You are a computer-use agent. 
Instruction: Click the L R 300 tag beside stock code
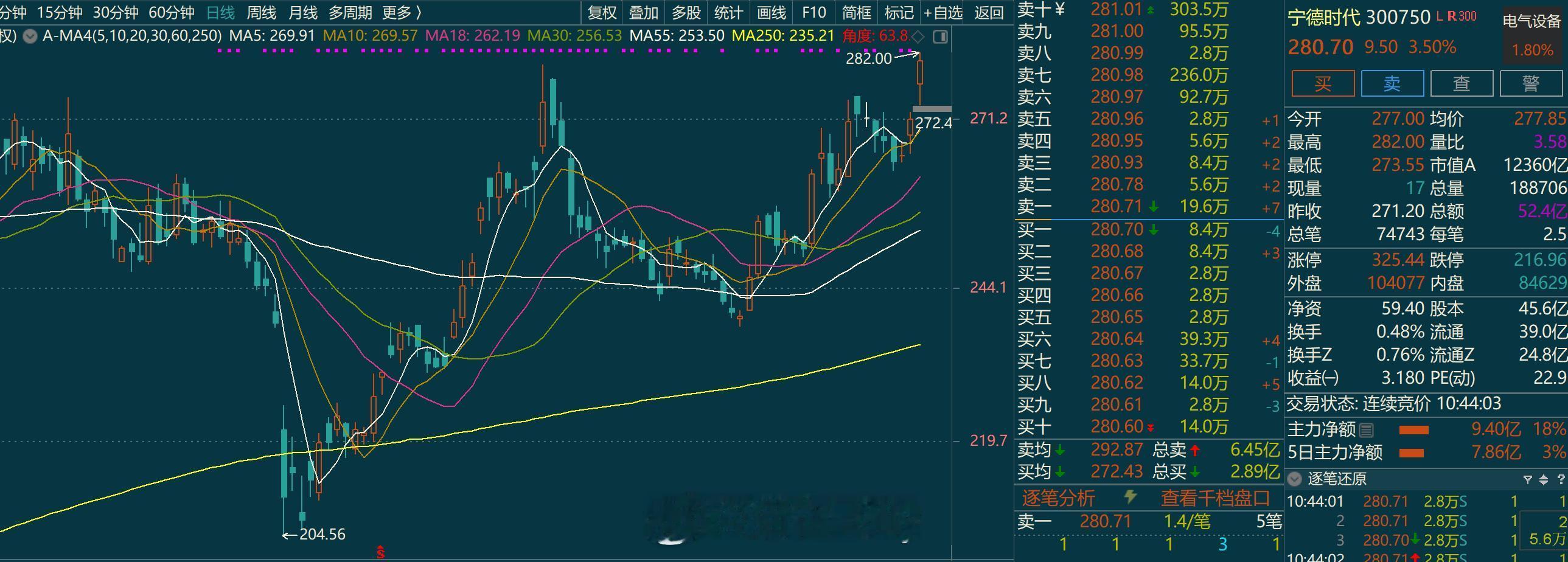coord(1456,16)
